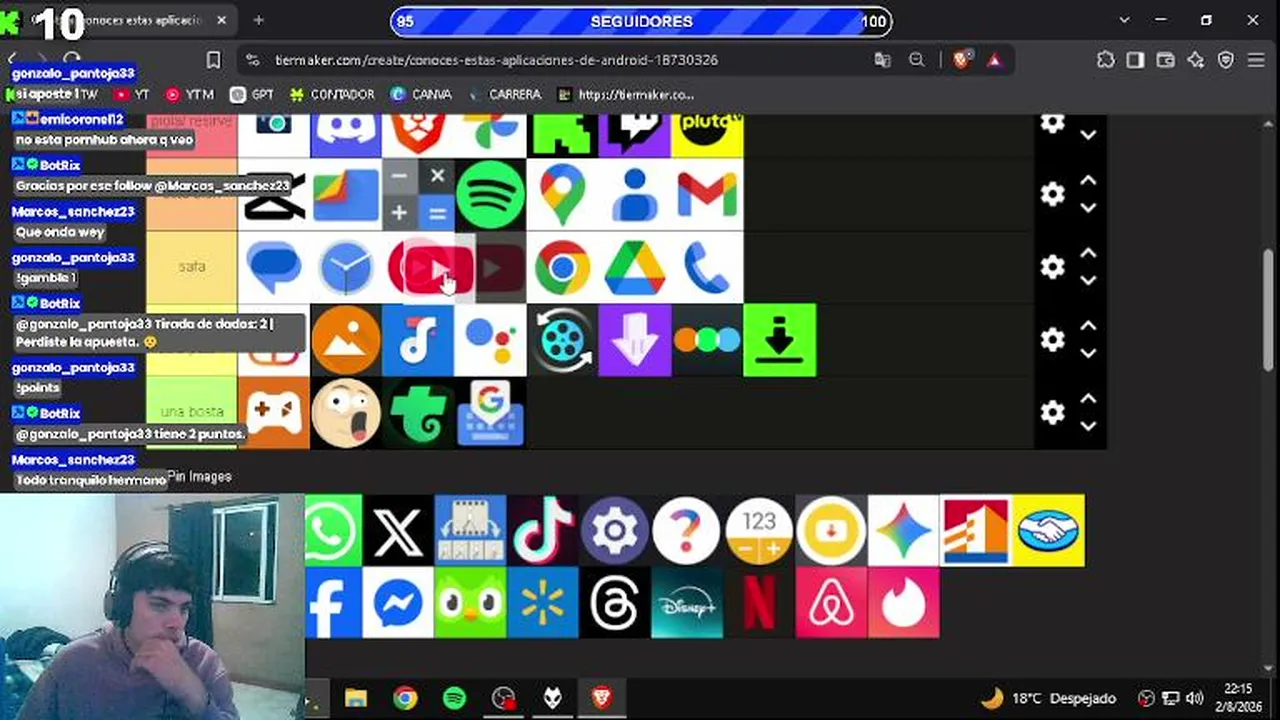Click the Messenger app icon
1280x720 pixels.
click(398, 602)
